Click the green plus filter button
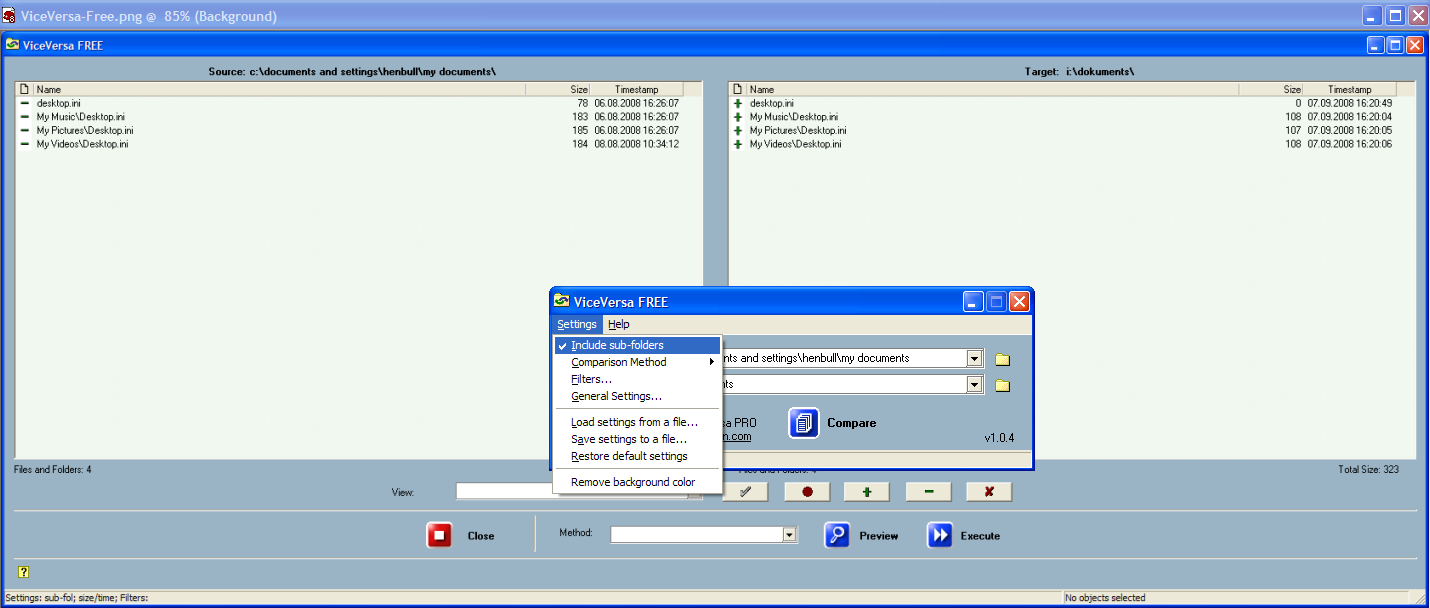Image resolution: width=1430 pixels, height=608 pixels. [866, 492]
